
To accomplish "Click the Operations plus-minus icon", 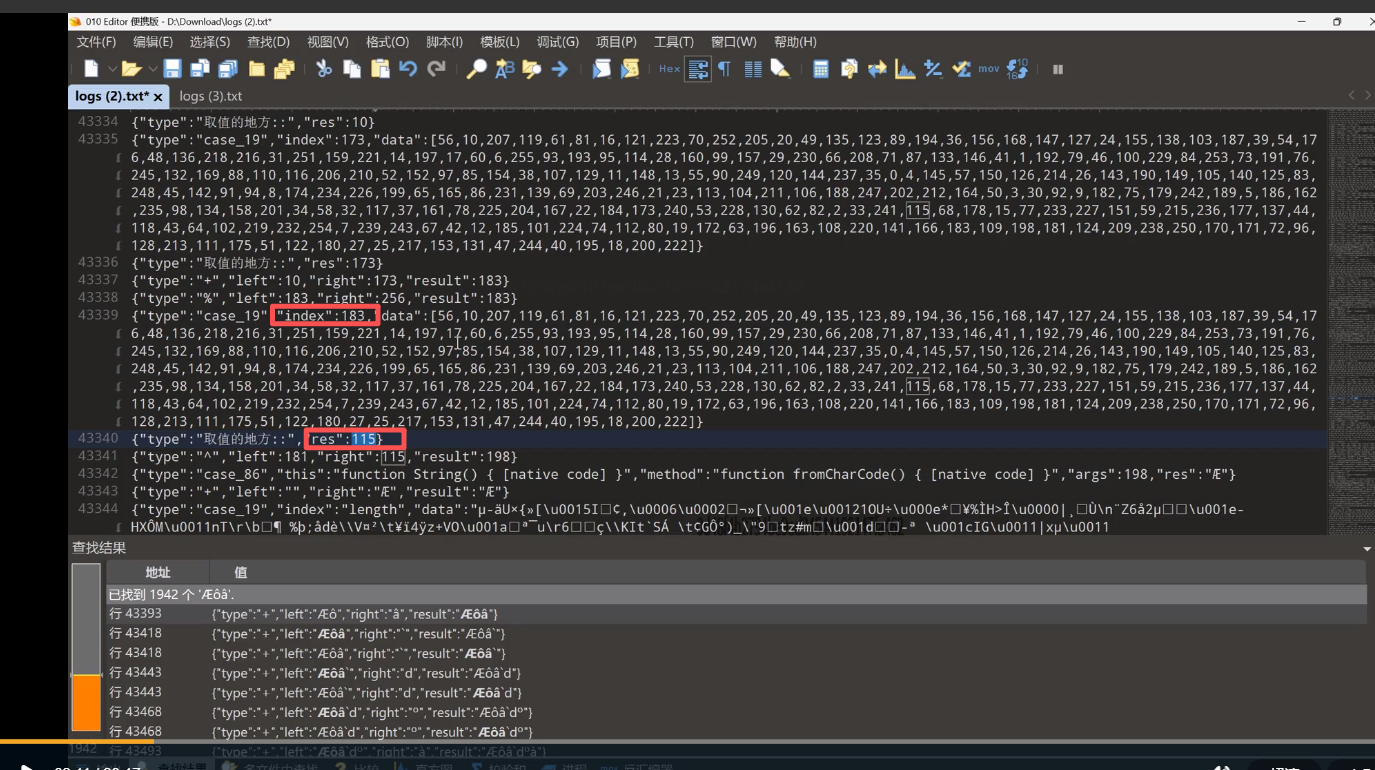I will pyautogui.click(x=933, y=69).
